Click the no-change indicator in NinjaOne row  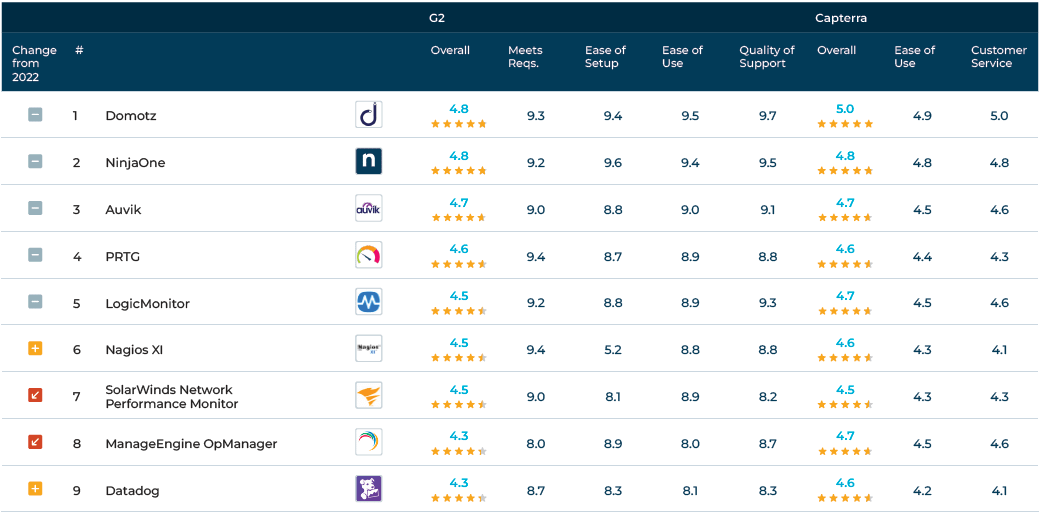coord(35,161)
